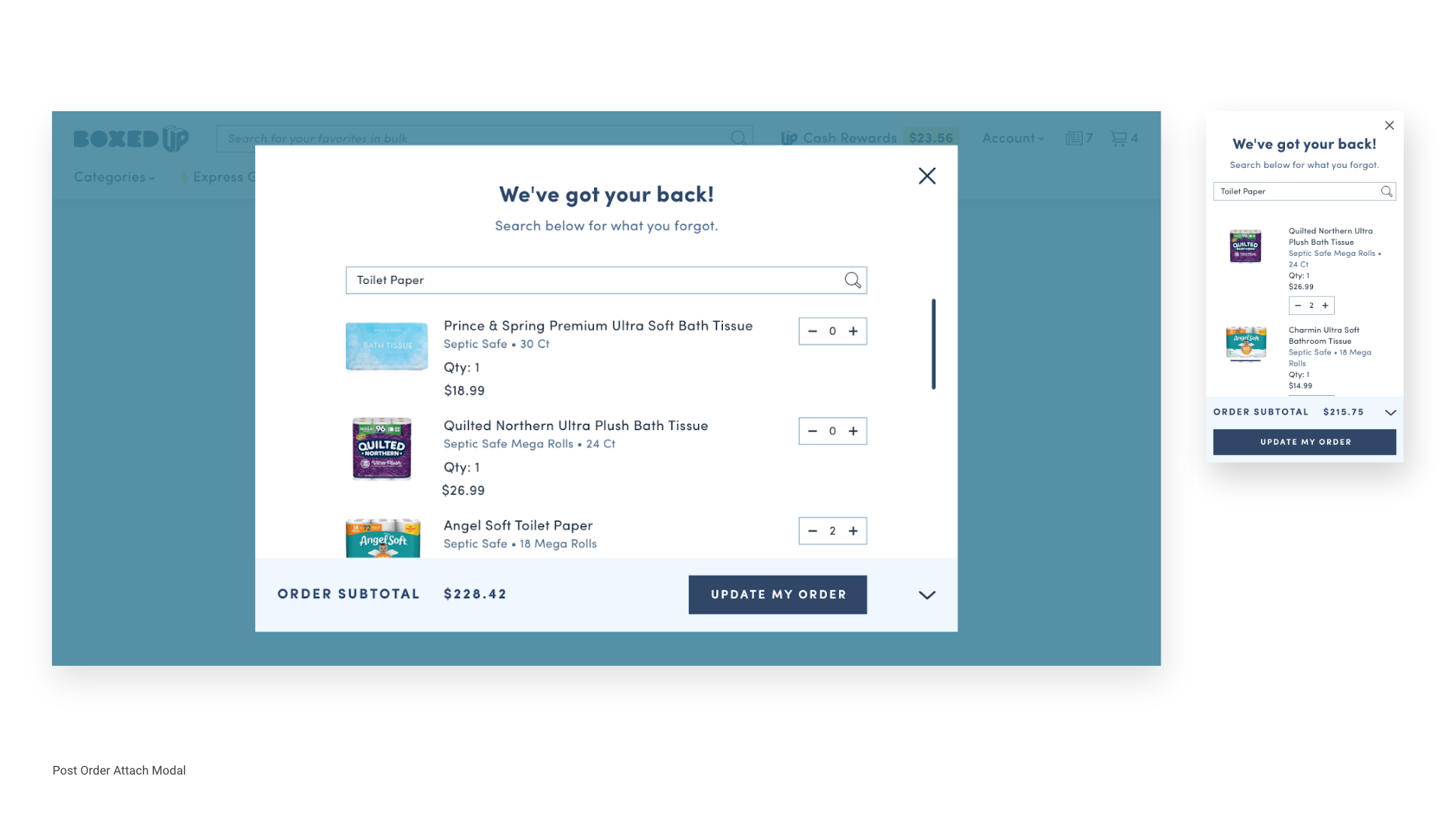
Task: Close the desktop "We've got your back" modal
Action: 927,176
